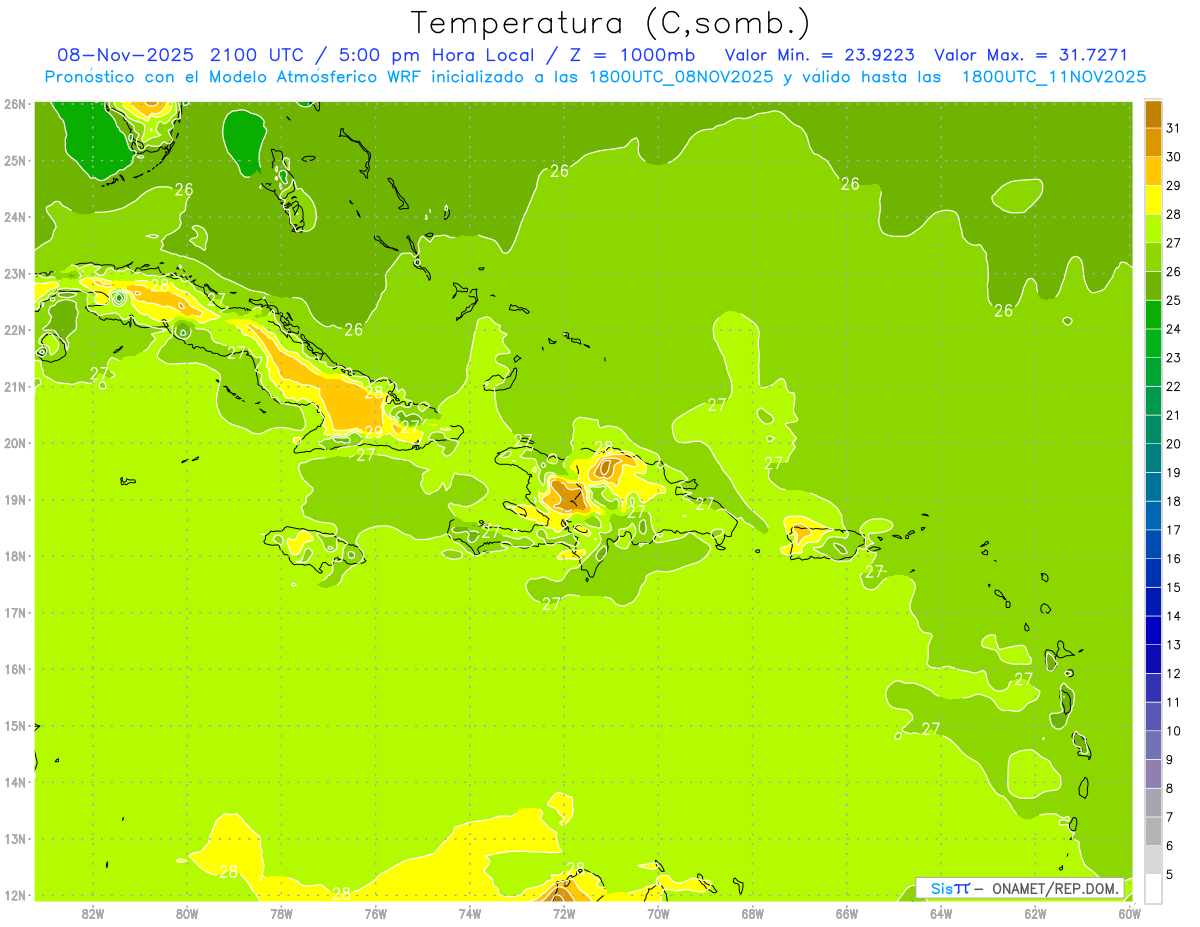Click the '08-Nov-2025 2100 UTC' date text
This screenshot has width=1200, height=927.
tap(182, 55)
